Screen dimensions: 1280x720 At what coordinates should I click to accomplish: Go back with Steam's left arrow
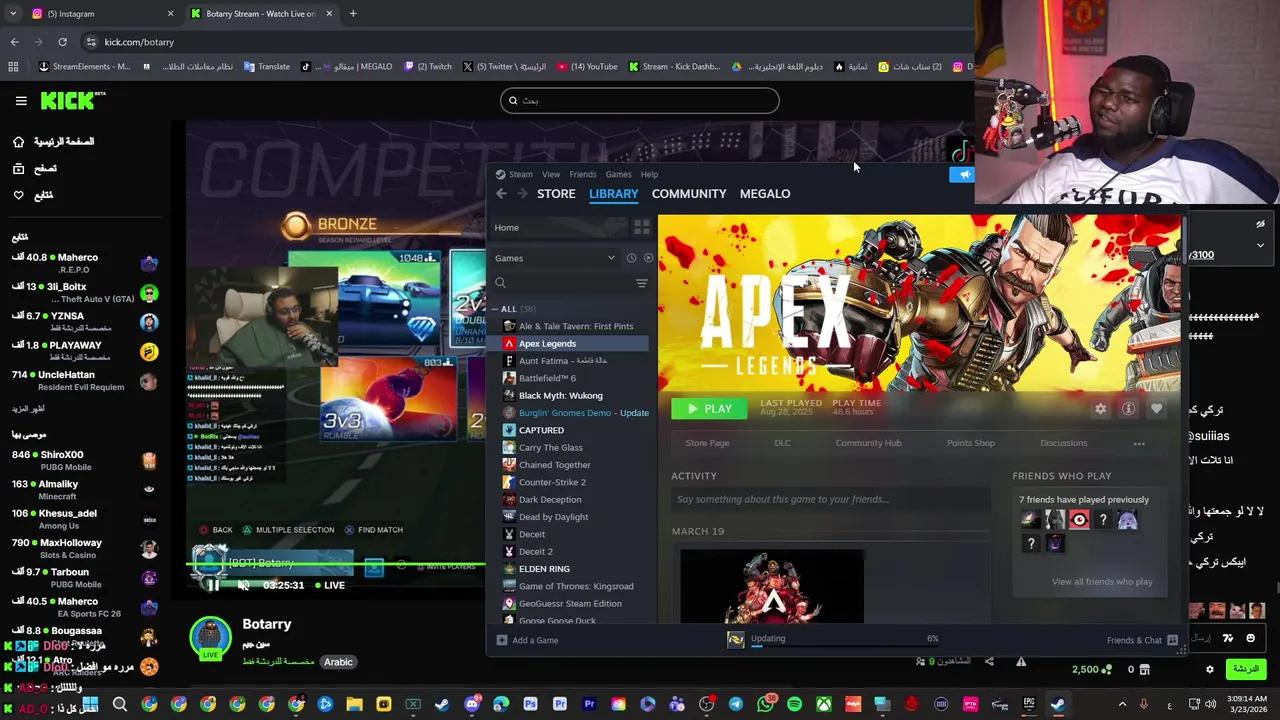pyautogui.click(x=501, y=194)
